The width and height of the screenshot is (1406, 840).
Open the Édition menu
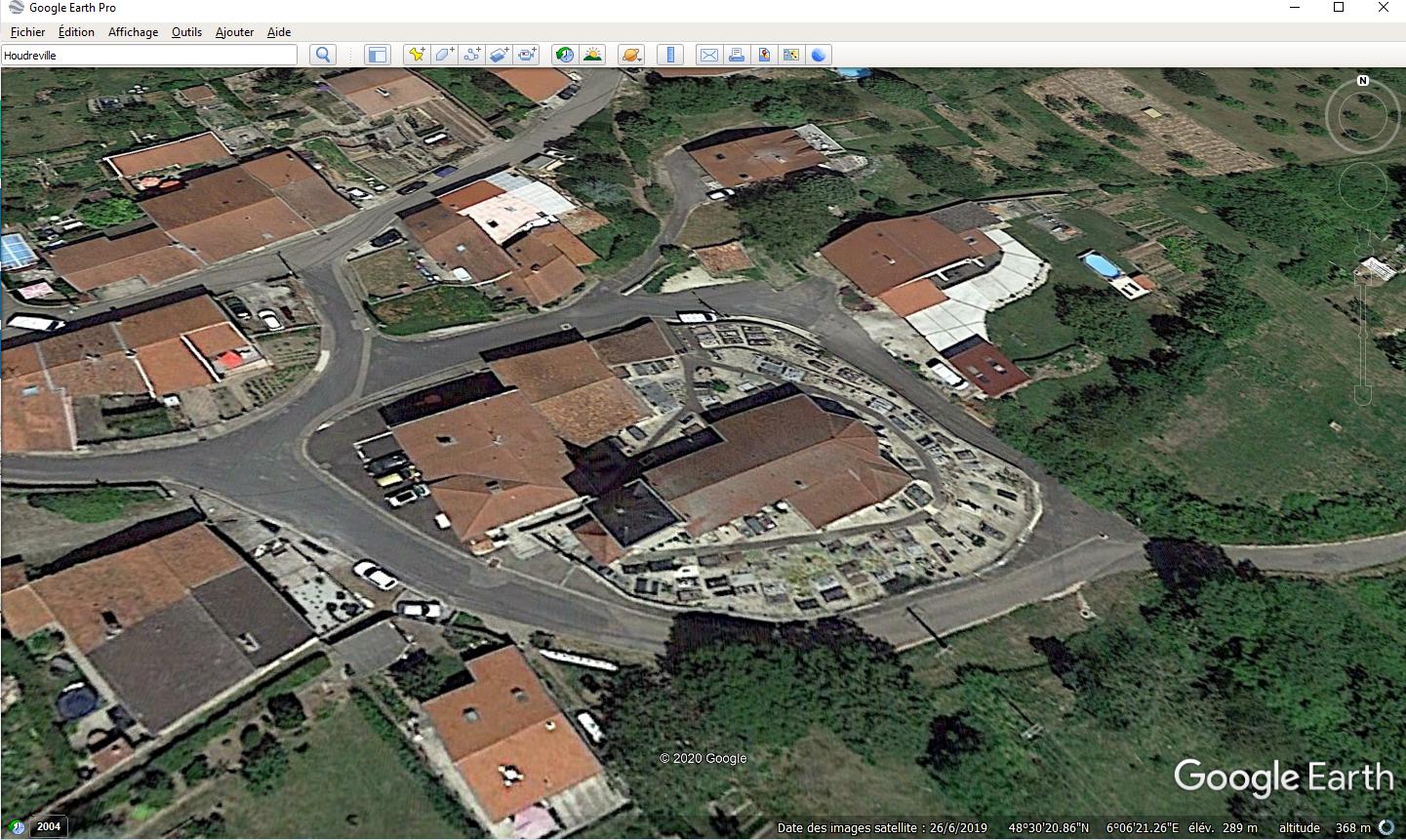[76, 32]
